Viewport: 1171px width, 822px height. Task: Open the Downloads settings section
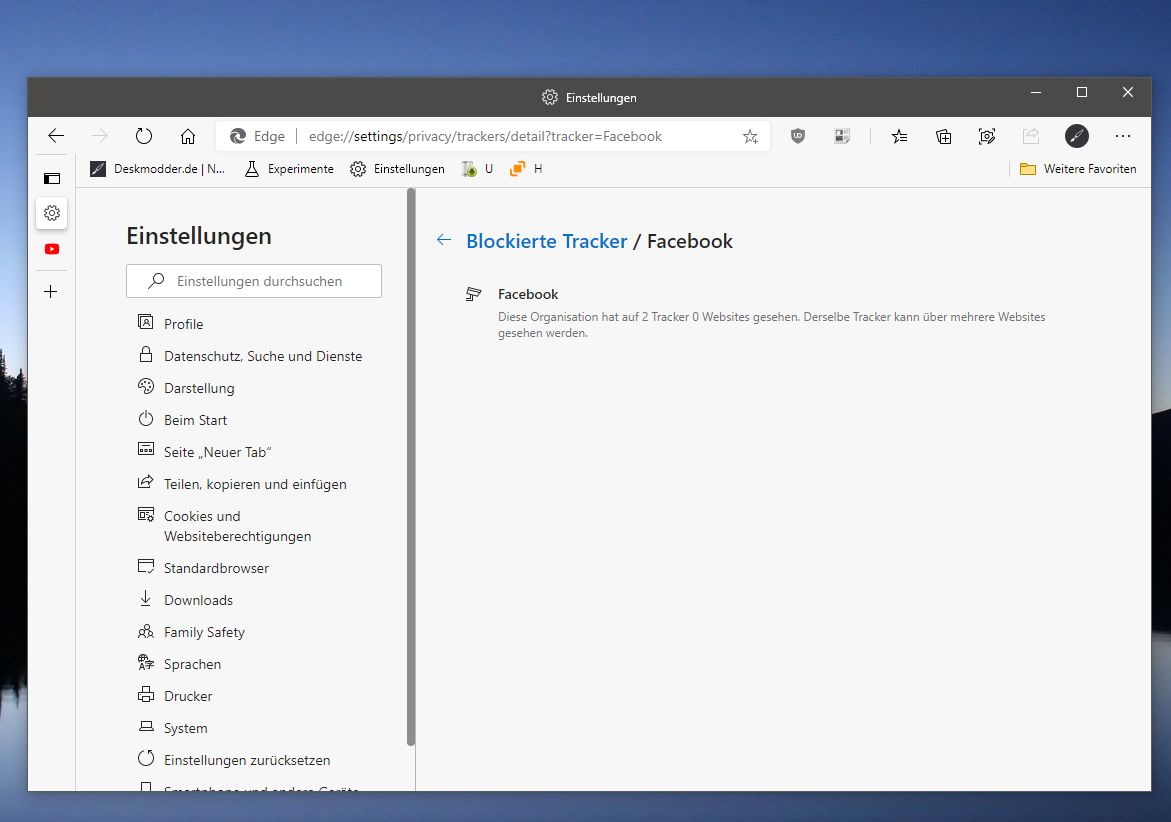pos(199,600)
